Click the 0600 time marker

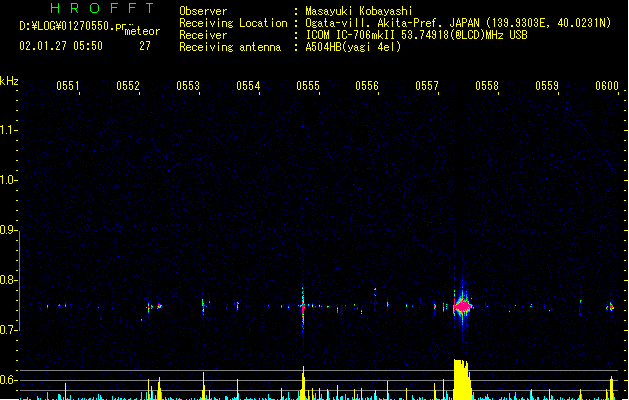pos(607,86)
